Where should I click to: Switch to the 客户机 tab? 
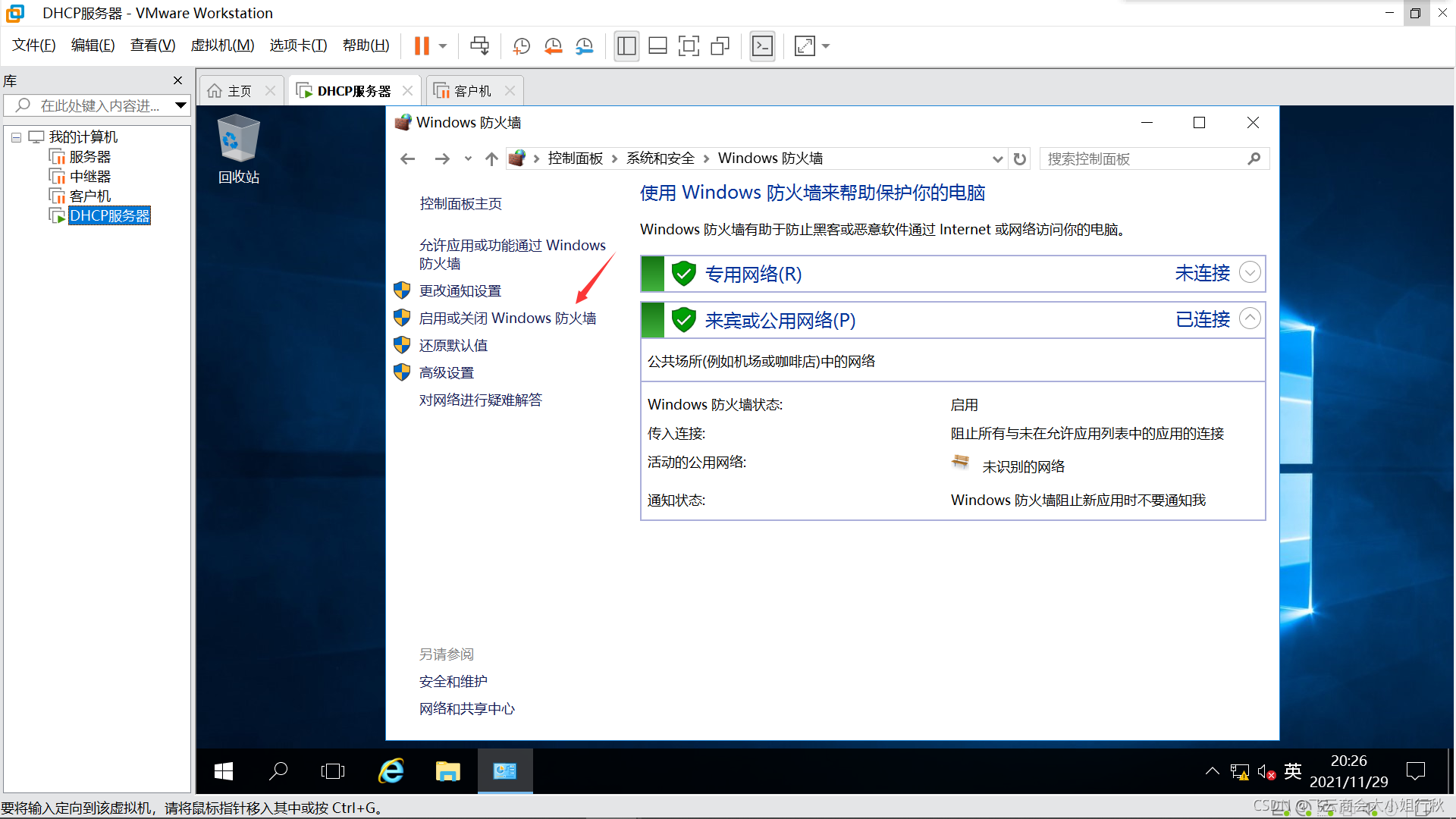point(472,91)
